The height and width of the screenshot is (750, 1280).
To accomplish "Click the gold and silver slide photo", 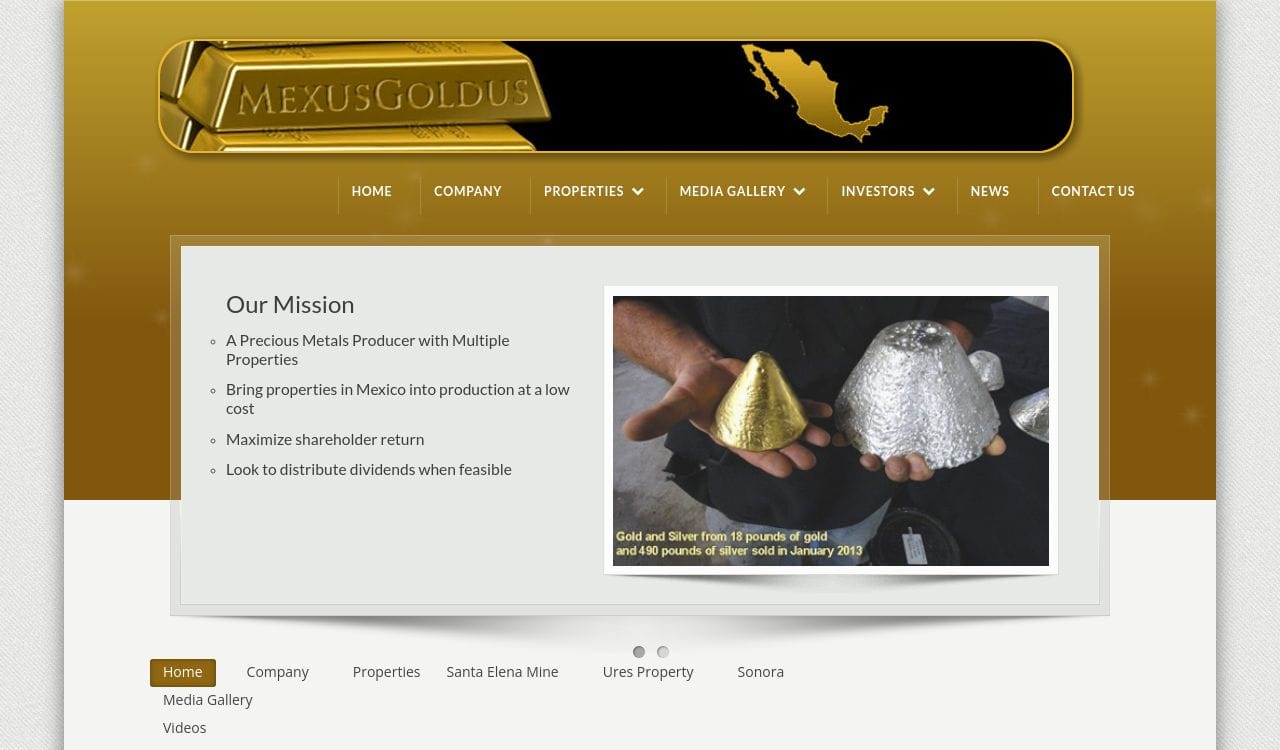I will (x=831, y=431).
